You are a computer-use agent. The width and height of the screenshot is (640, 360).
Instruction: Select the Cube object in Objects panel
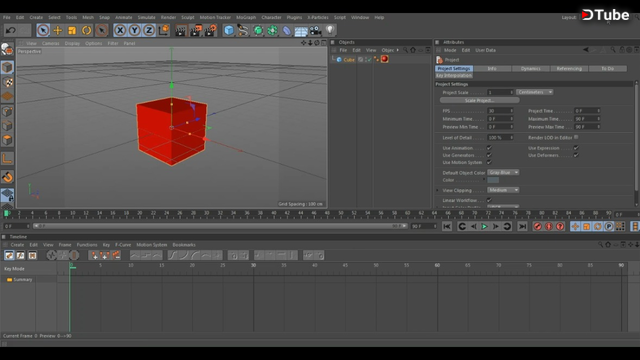(349, 60)
